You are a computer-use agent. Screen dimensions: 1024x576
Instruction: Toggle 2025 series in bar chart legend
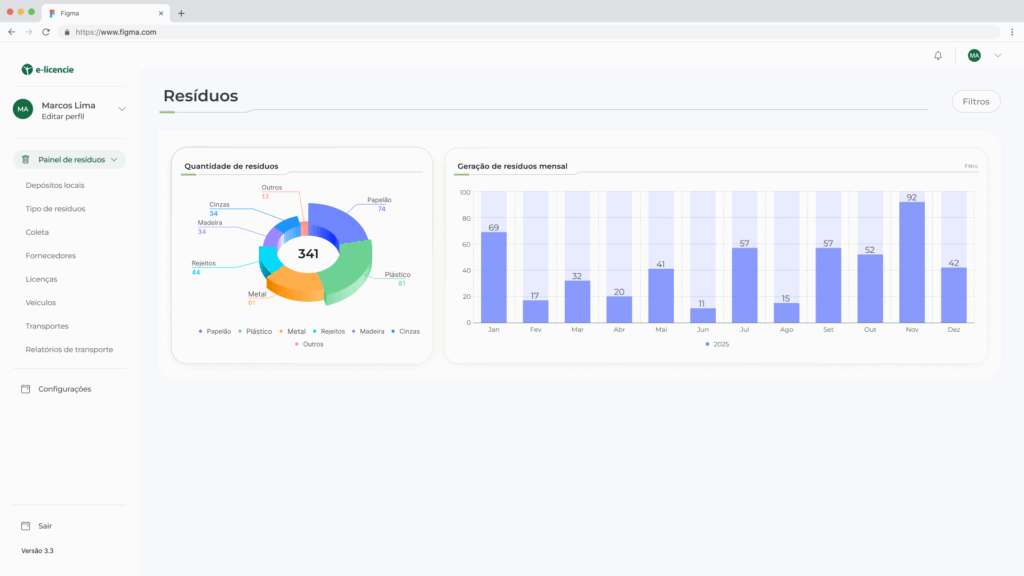click(716, 343)
